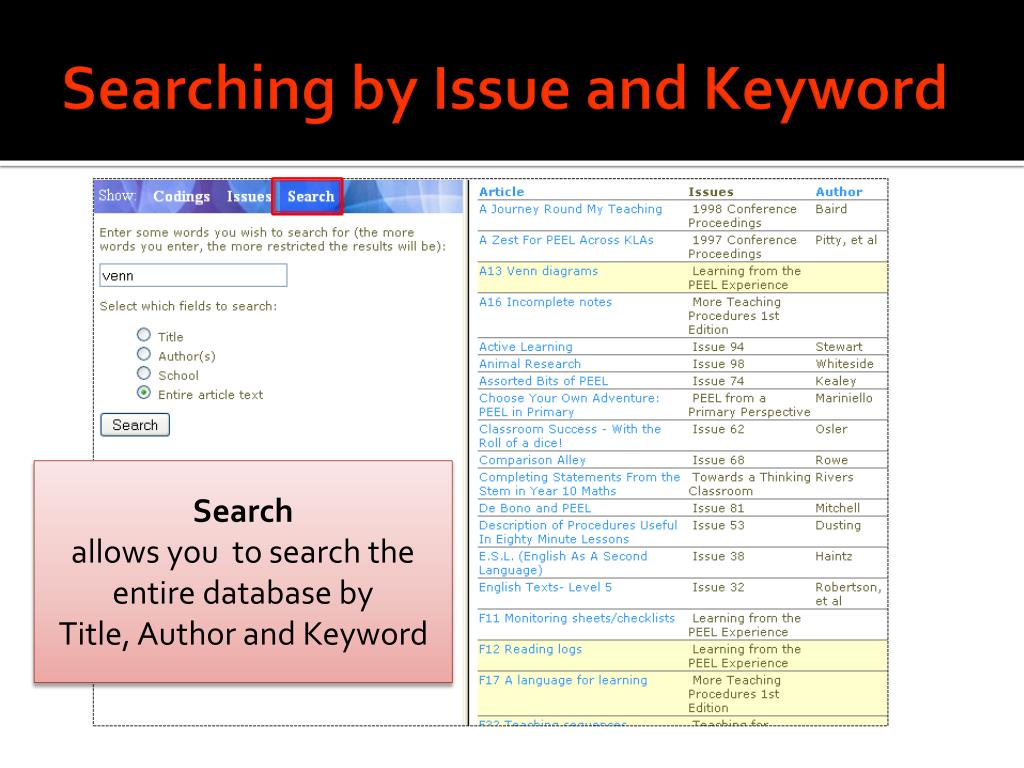Click 'Issue 81' in De Bono row
The image size is (1024, 768).
pos(718,508)
